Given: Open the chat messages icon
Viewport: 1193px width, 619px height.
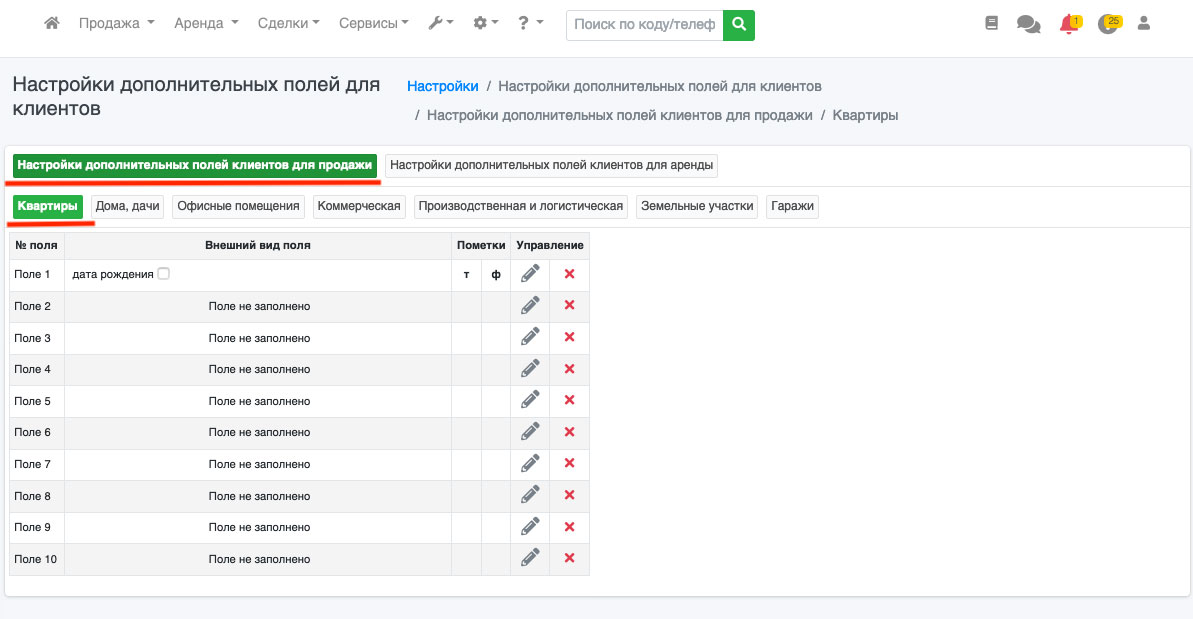Looking at the screenshot, I should (x=1028, y=24).
